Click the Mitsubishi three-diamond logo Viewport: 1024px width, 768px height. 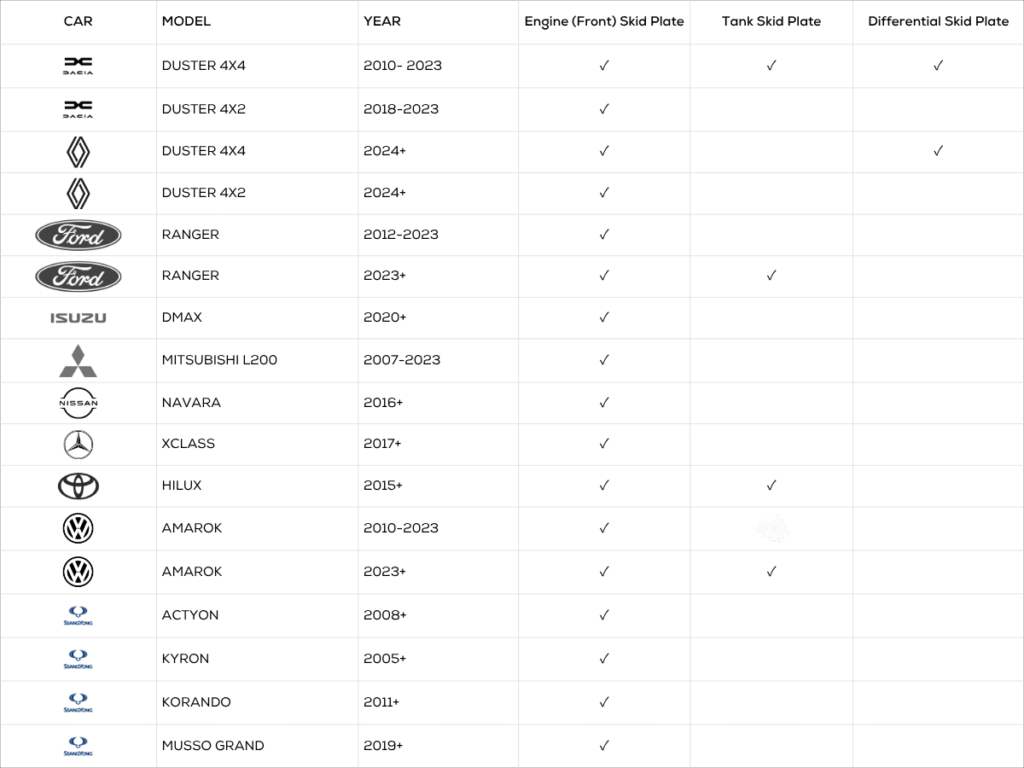(x=78, y=360)
